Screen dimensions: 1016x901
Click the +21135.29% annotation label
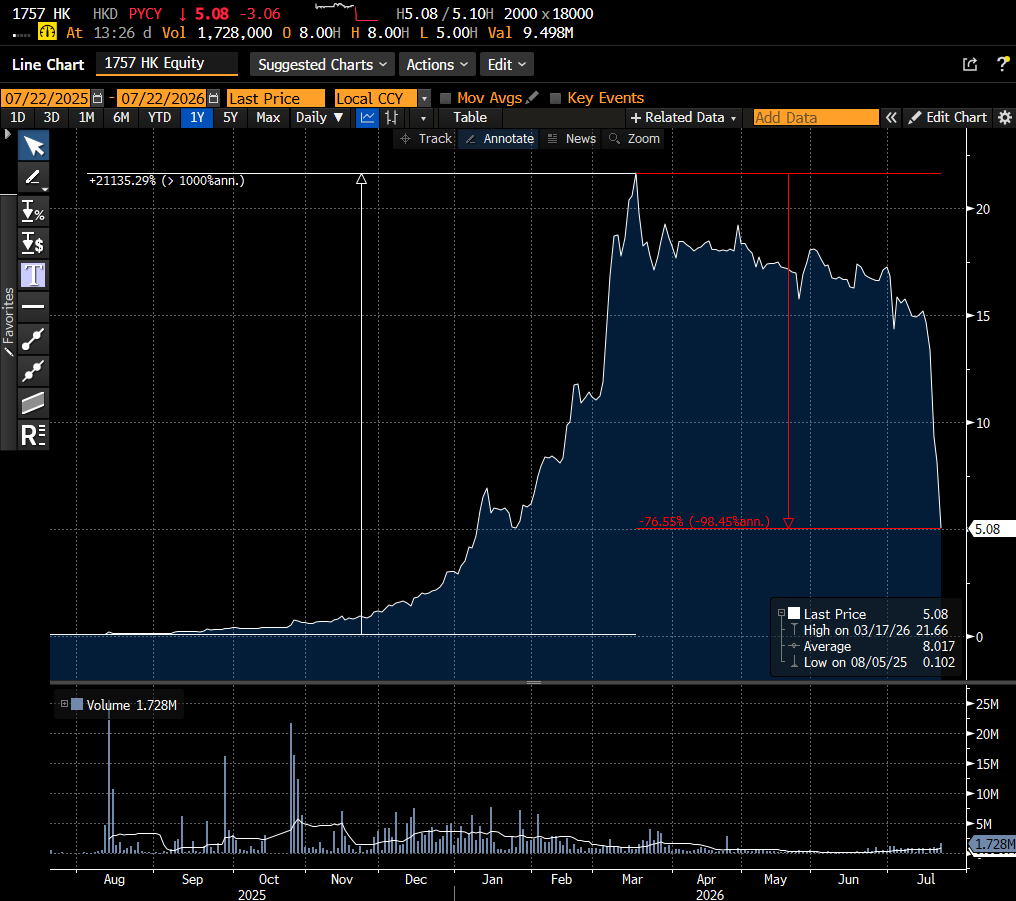pyautogui.click(x=167, y=181)
